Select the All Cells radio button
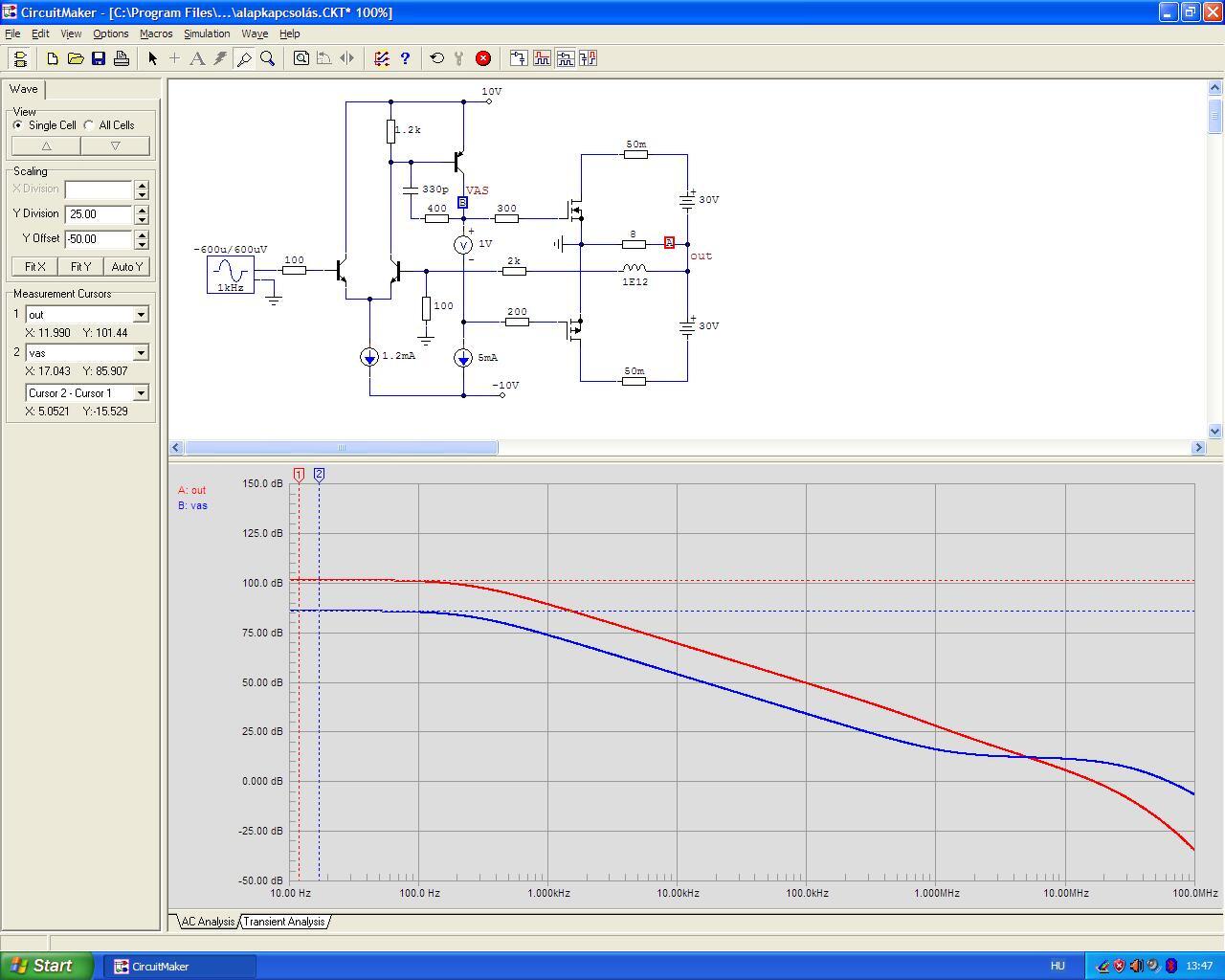1225x980 pixels. [x=89, y=125]
